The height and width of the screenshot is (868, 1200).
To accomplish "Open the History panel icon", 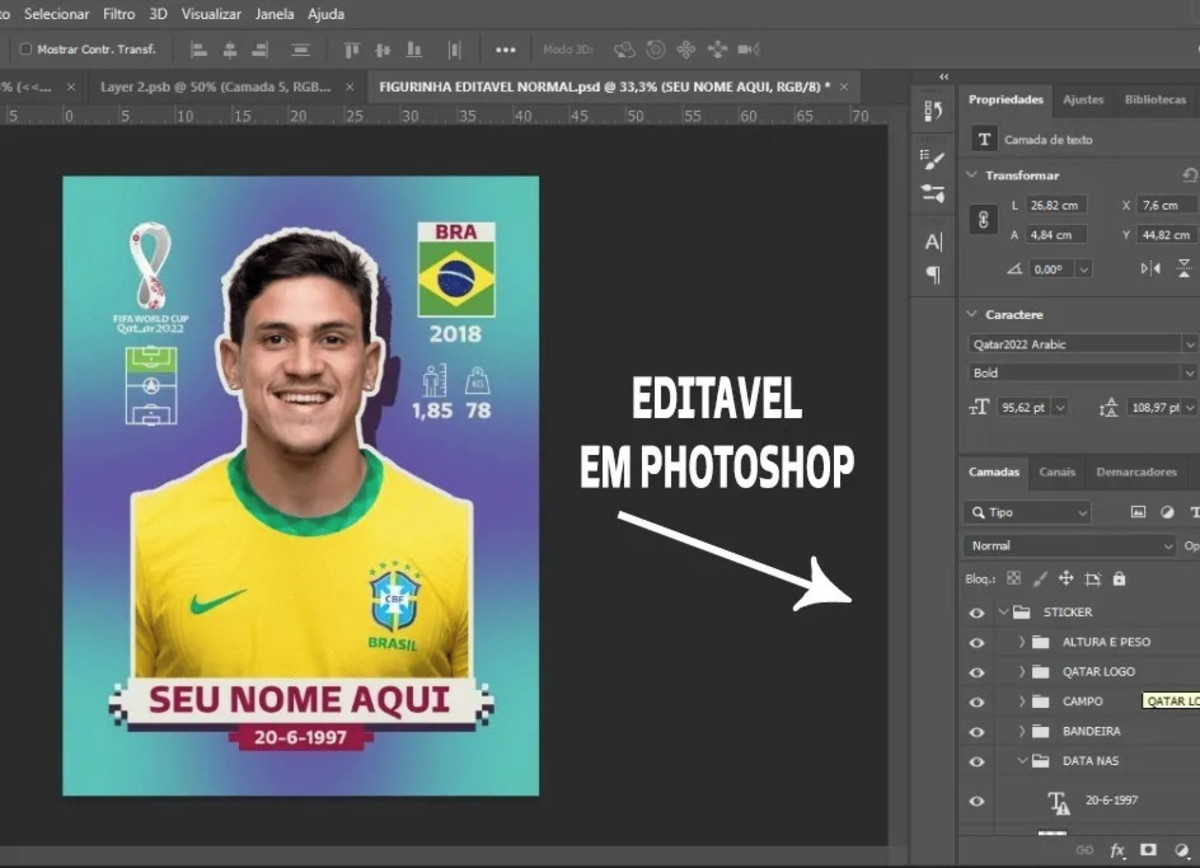I will point(933,110).
